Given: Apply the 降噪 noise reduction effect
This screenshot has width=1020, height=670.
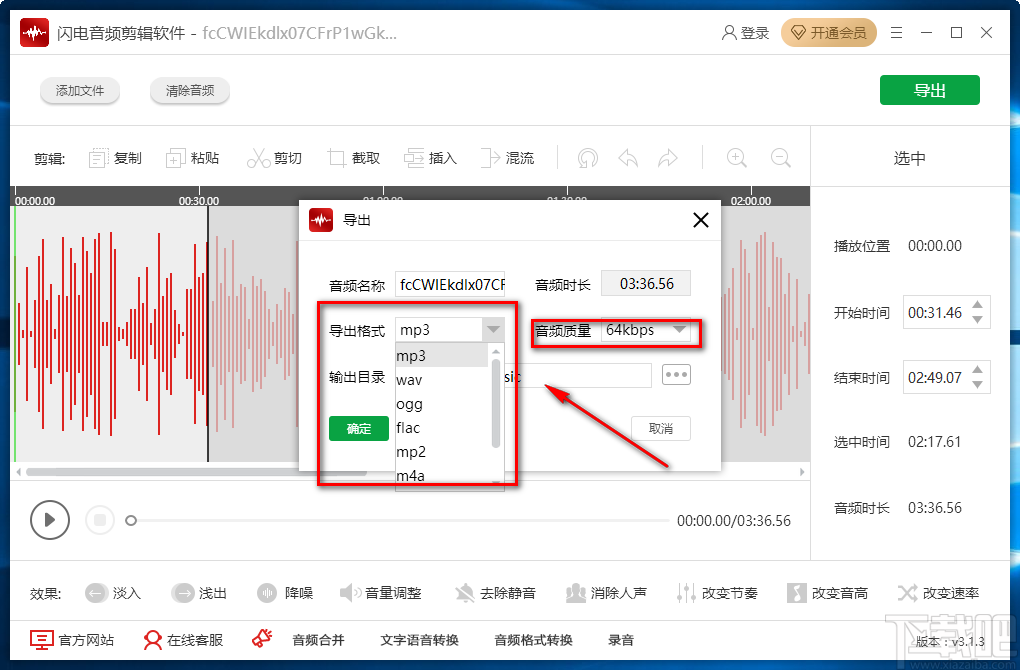Looking at the screenshot, I should [285, 592].
